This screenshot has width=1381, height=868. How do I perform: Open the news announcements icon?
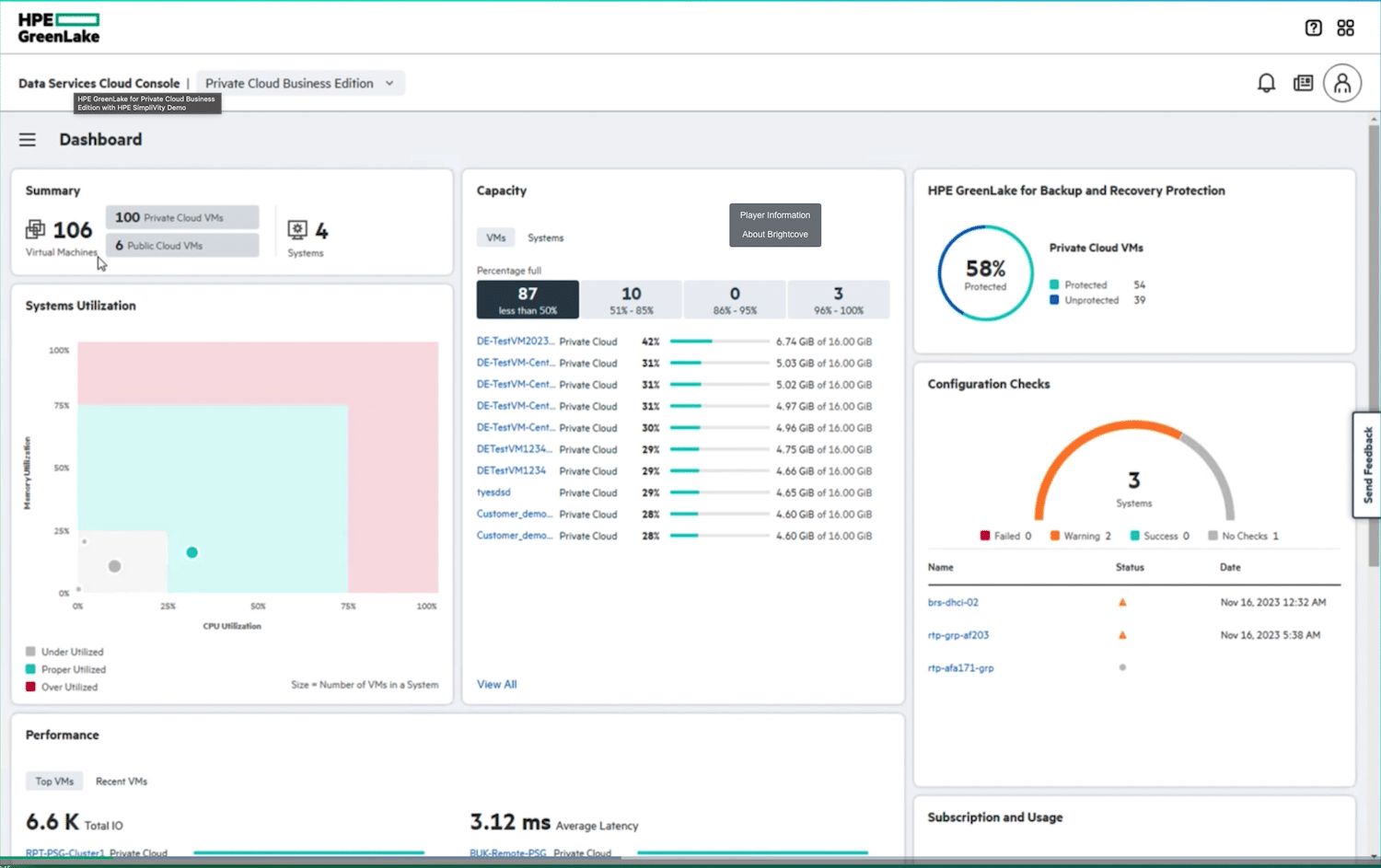pyautogui.click(x=1303, y=84)
